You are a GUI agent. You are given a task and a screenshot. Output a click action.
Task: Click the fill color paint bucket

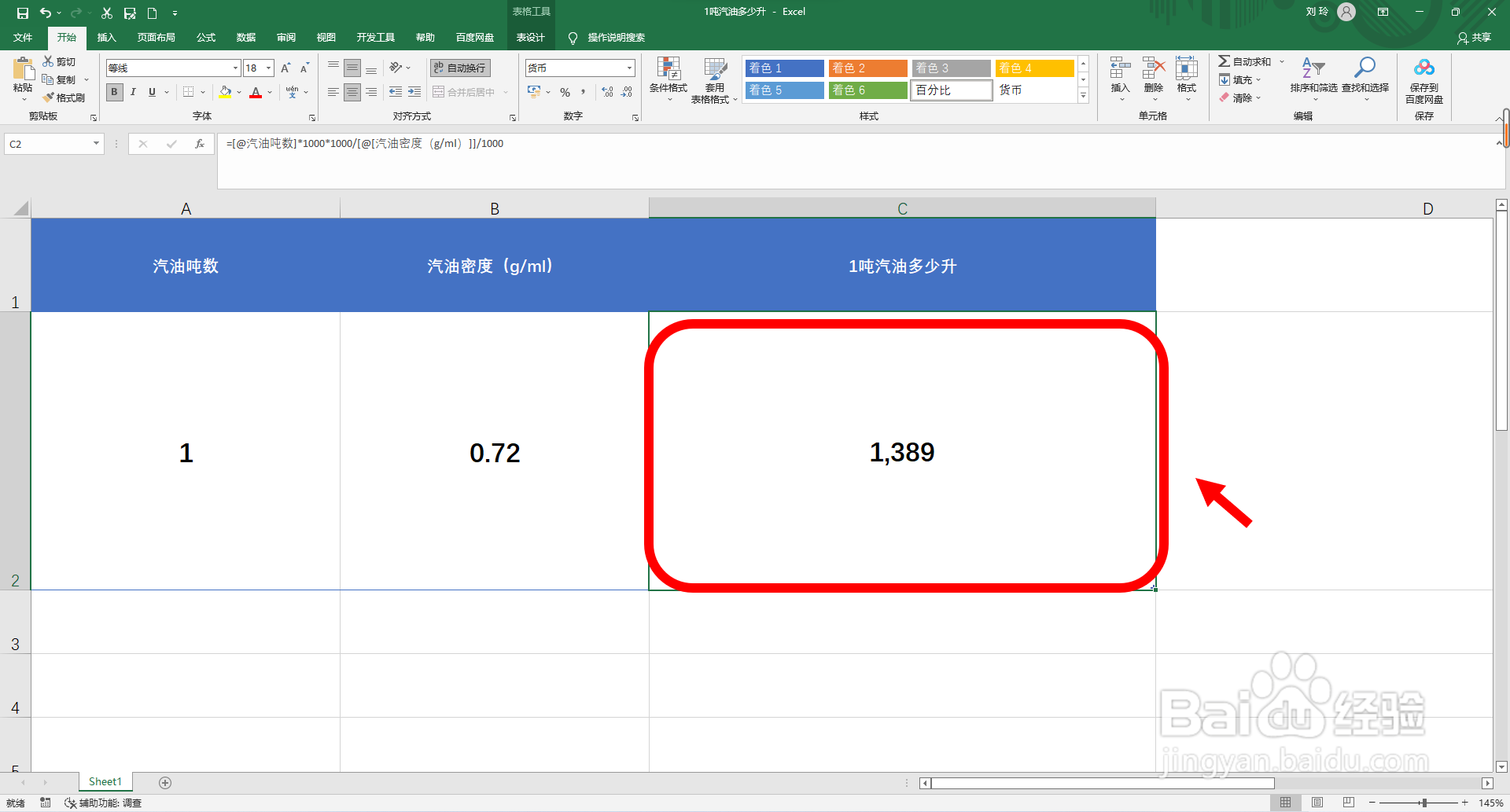(x=226, y=92)
